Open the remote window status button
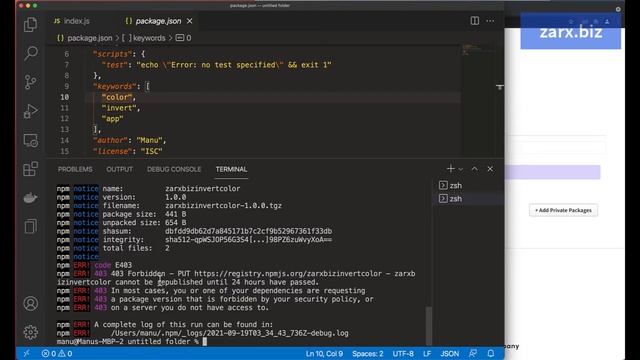The image size is (640, 360). point(27,353)
